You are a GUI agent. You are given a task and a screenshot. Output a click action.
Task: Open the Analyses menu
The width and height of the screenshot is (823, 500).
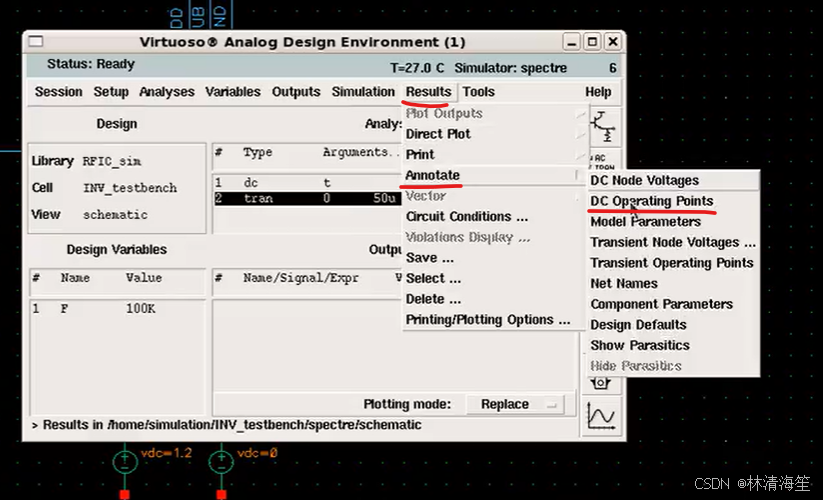[166, 92]
